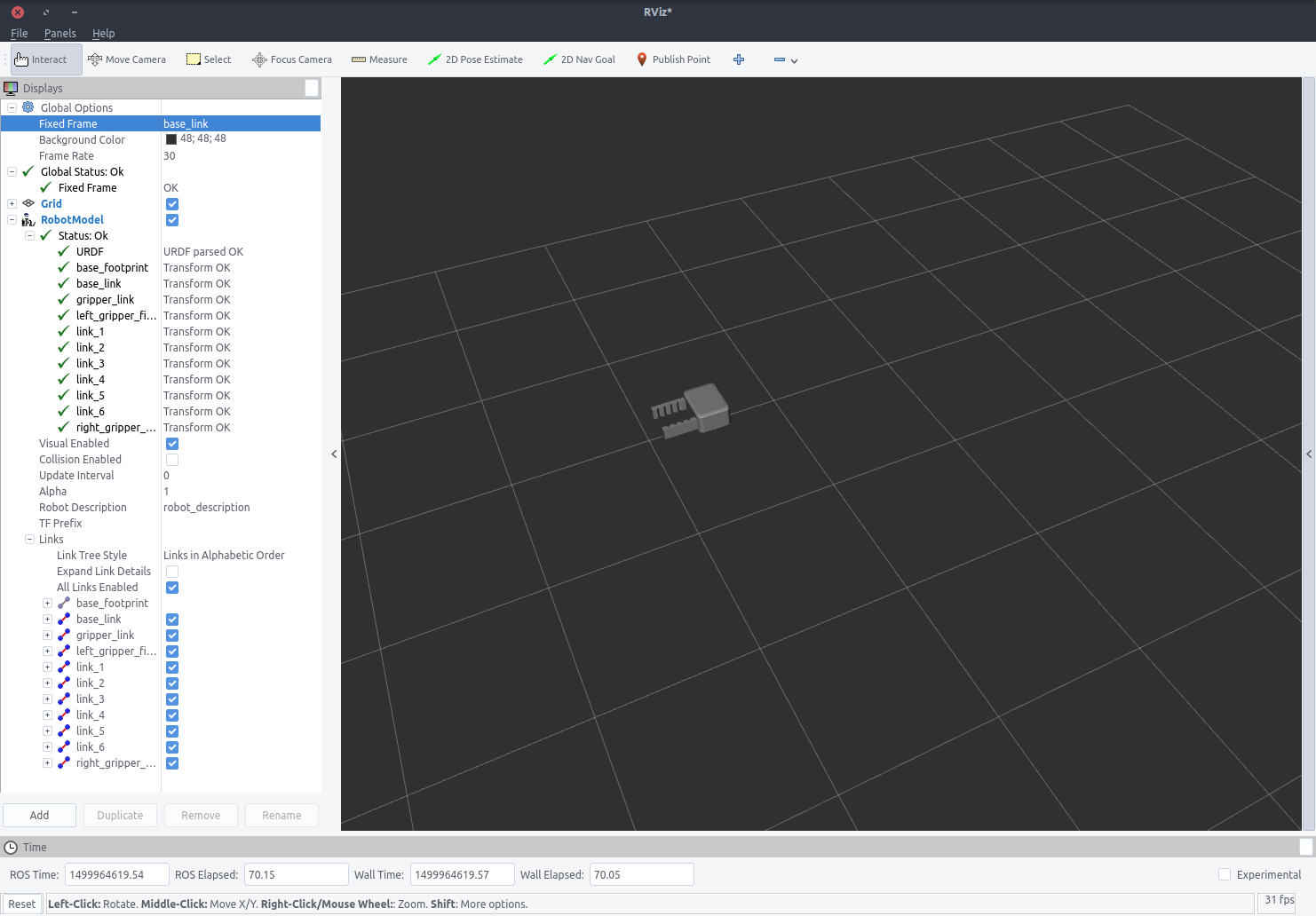
Task: Open the File menu
Action: click(x=20, y=33)
